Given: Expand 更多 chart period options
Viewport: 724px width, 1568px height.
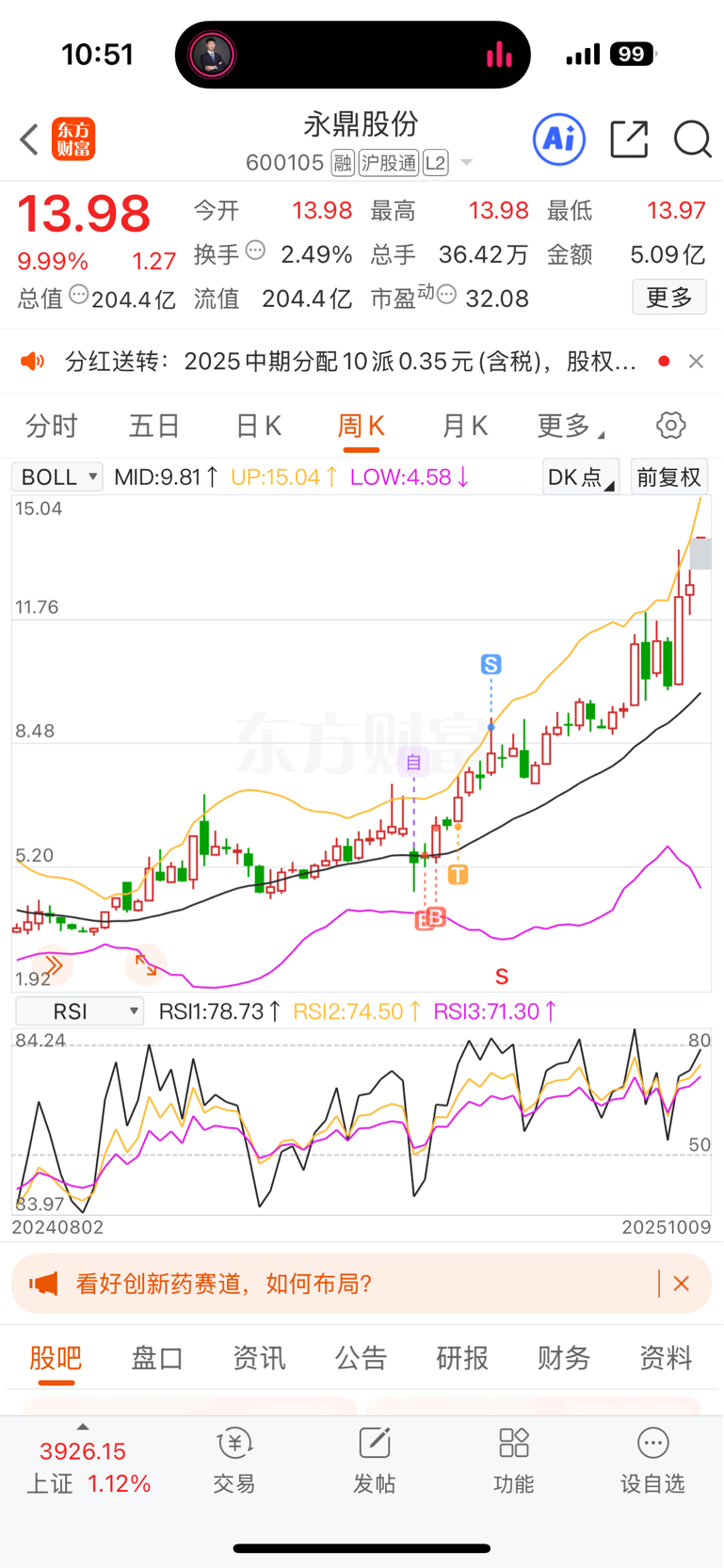Looking at the screenshot, I should 571,426.
